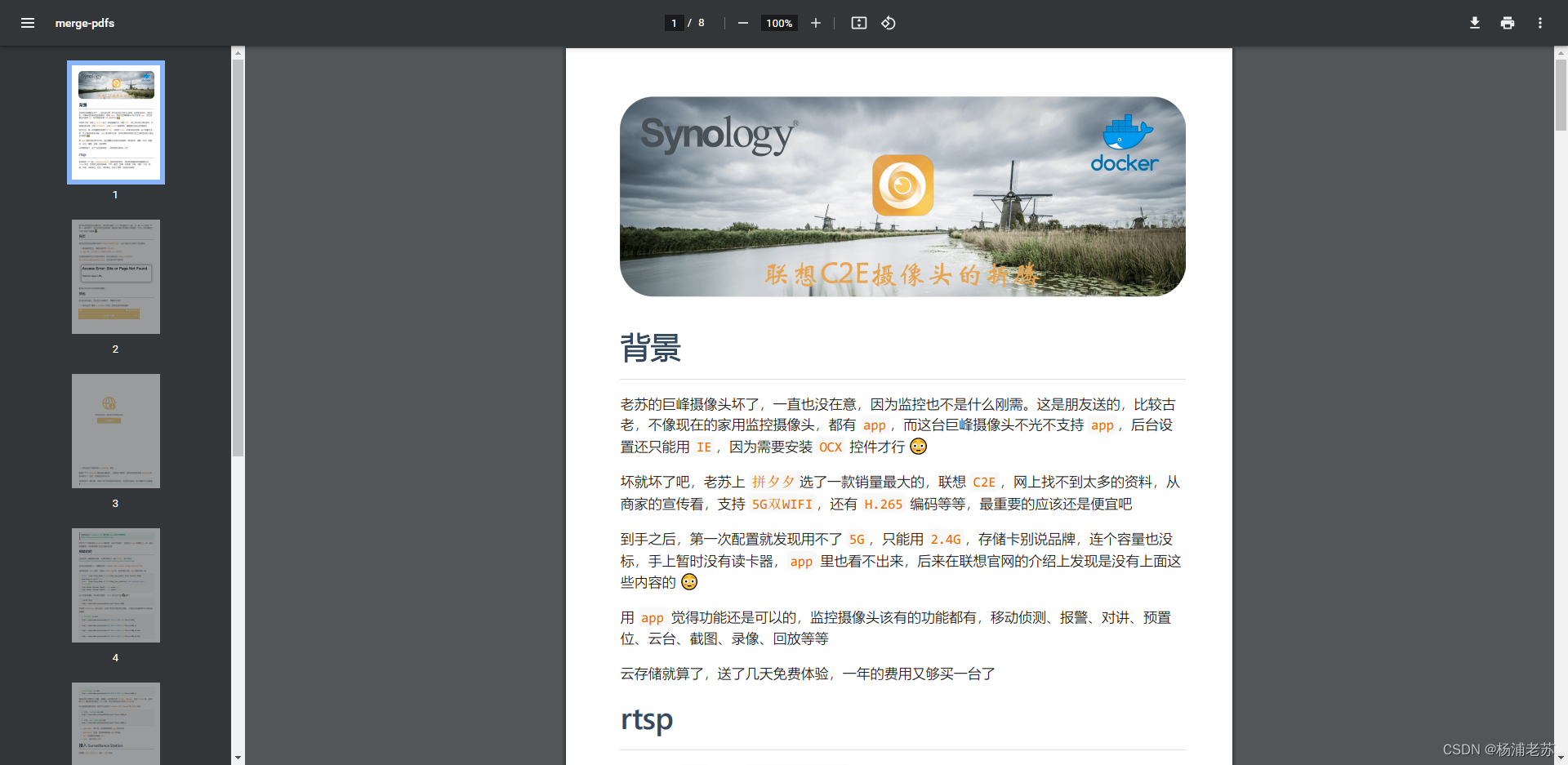Viewport: 1568px width, 765px height.
Task: Click the 2.4G highlighted text
Action: click(x=946, y=540)
